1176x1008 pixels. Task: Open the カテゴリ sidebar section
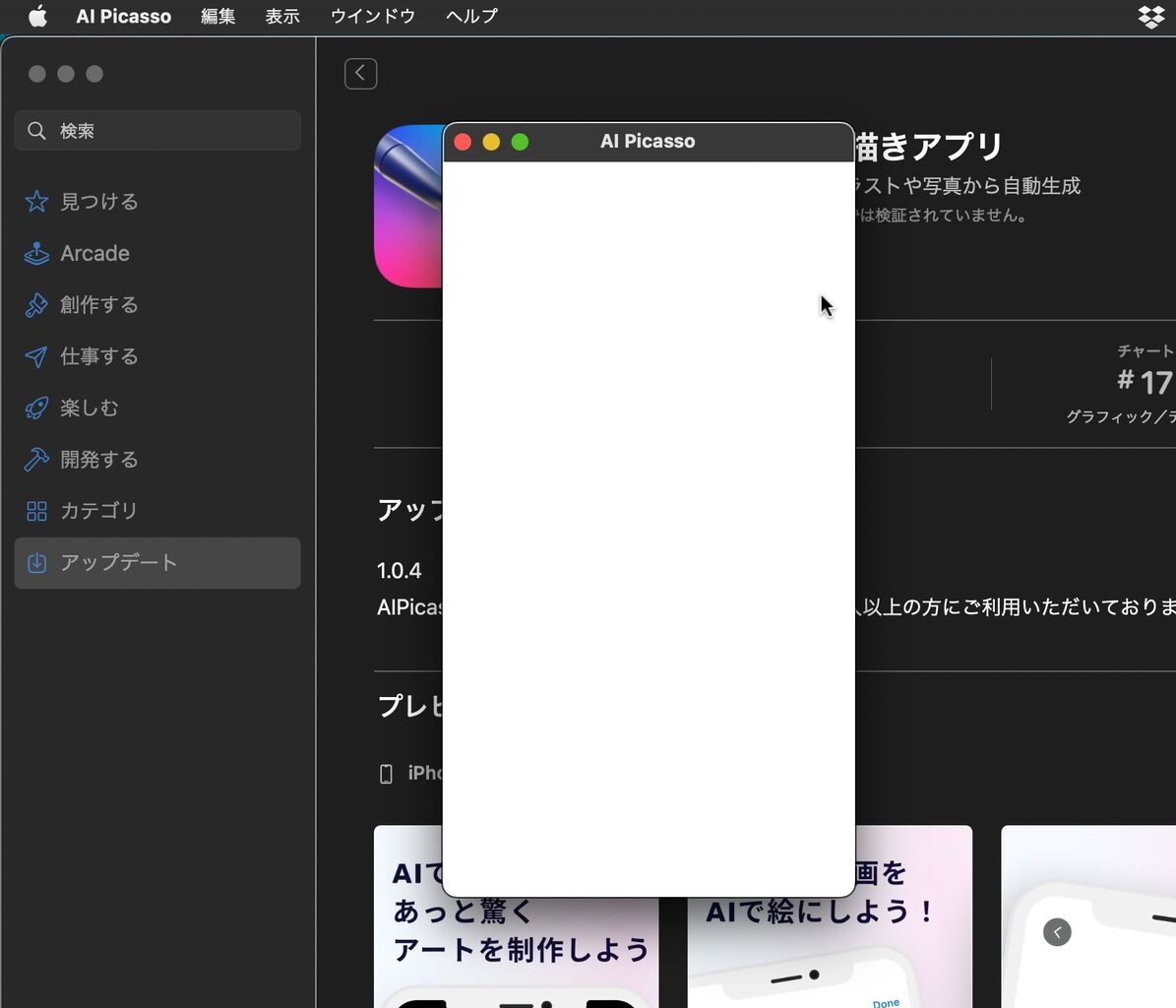[157, 511]
